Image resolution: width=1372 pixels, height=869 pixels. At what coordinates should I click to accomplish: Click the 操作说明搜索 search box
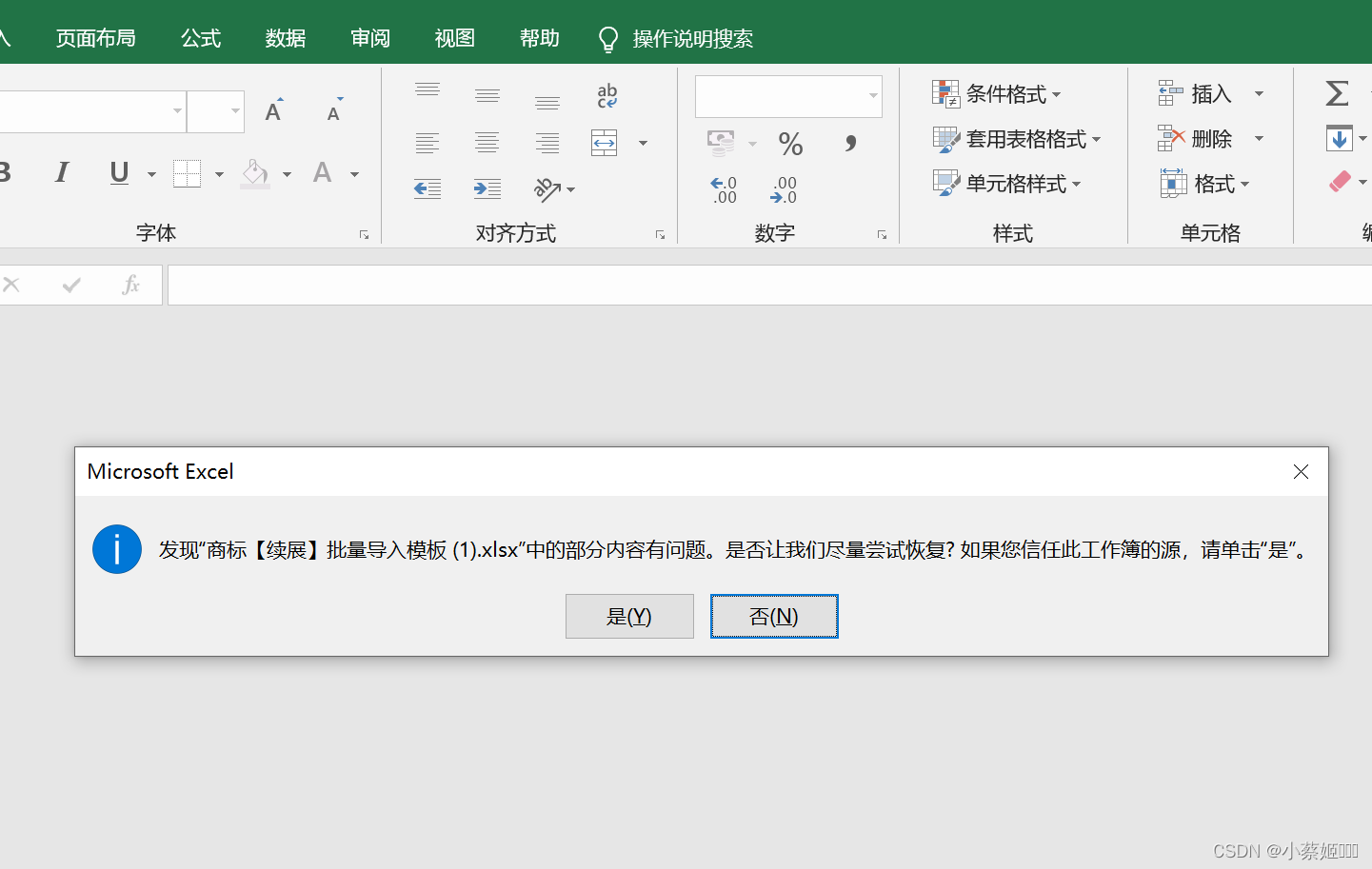point(676,39)
